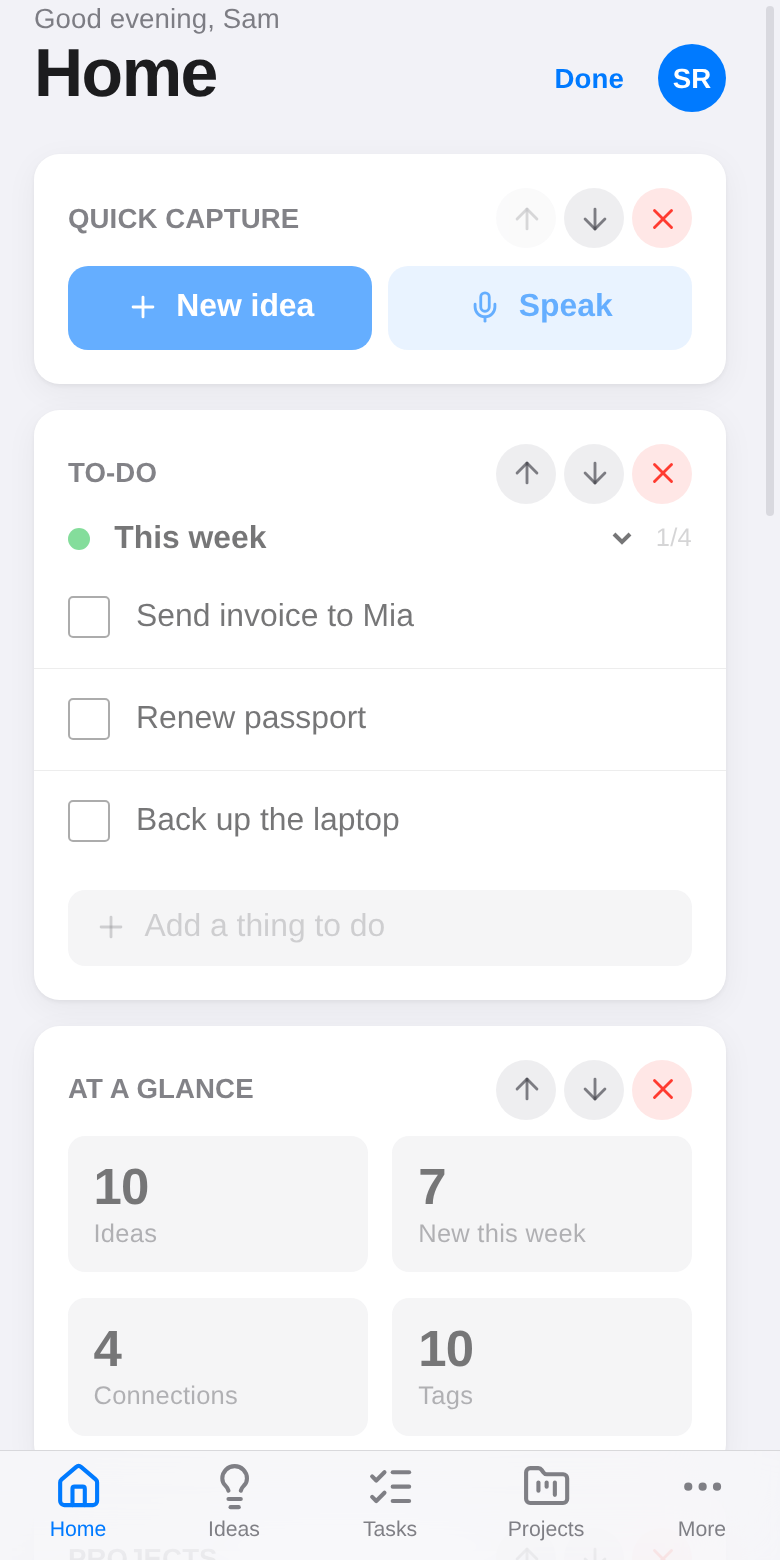Check off Send invoice to Mia
780x1560 pixels.
pyautogui.click(x=89, y=617)
